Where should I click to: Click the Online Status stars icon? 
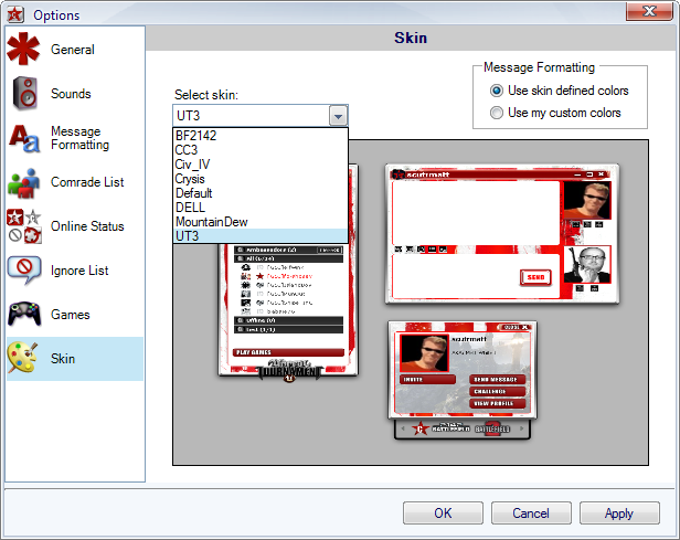coord(24,226)
